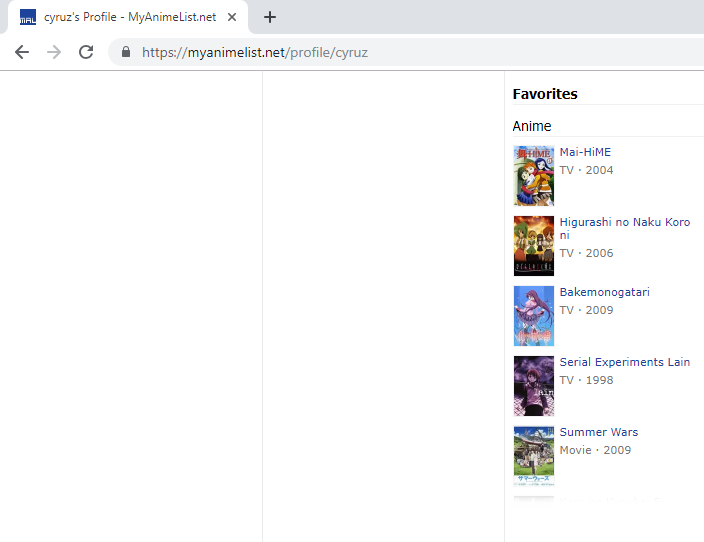The image size is (704, 542).
Task: Click the MAL favicon on the tab
Action: tap(28, 17)
